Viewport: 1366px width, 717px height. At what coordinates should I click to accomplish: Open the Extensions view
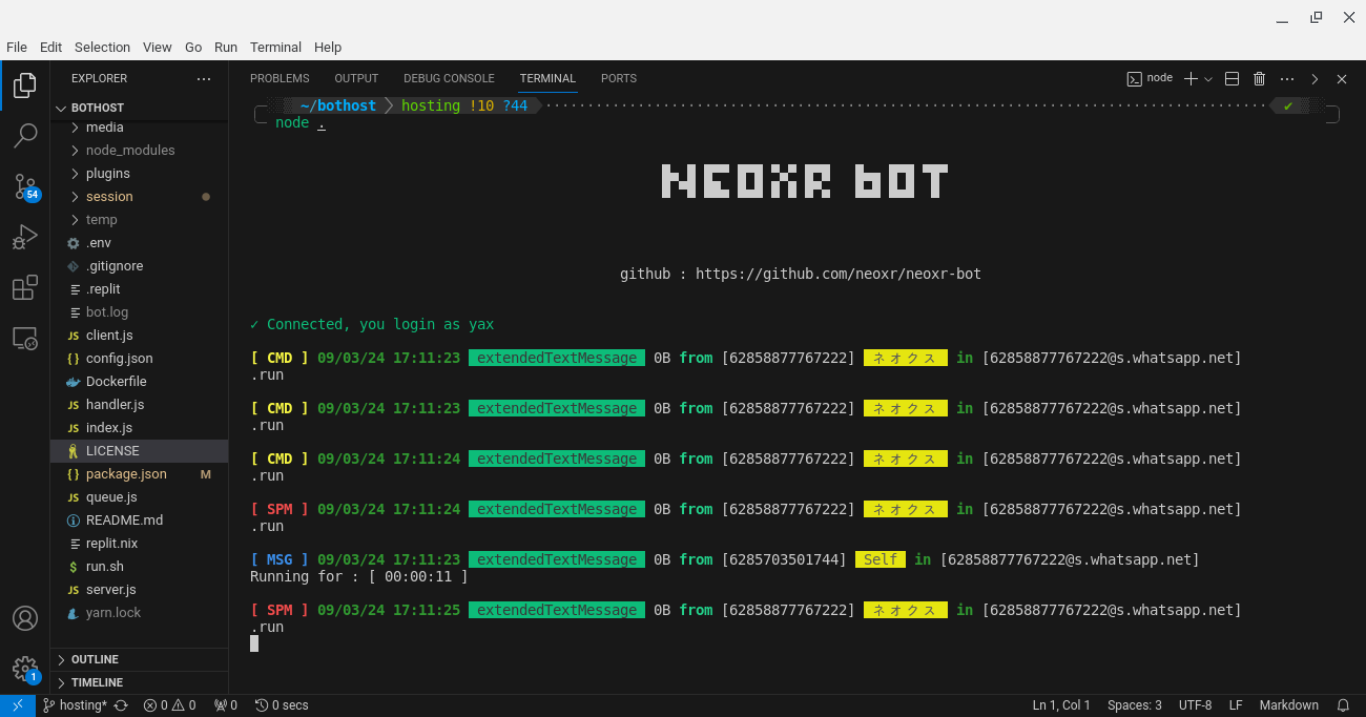25,288
